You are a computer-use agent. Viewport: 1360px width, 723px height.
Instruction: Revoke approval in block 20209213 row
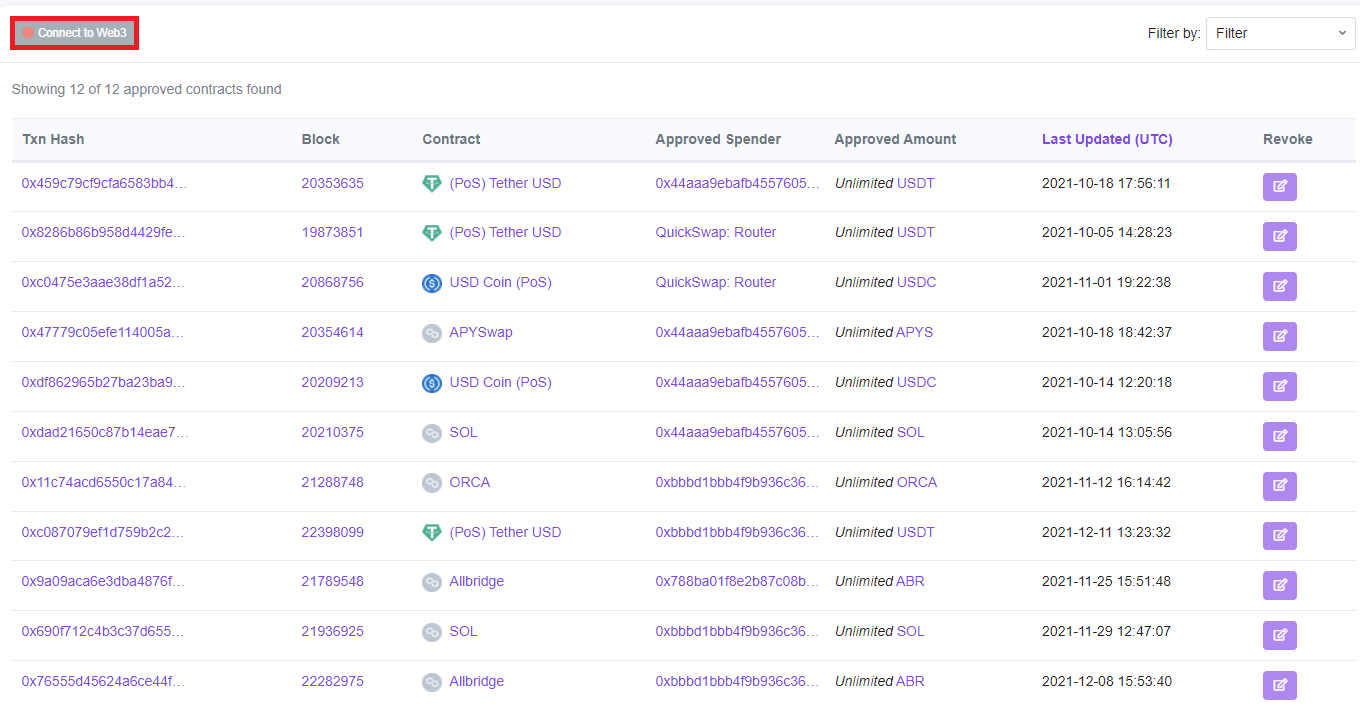click(1279, 386)
